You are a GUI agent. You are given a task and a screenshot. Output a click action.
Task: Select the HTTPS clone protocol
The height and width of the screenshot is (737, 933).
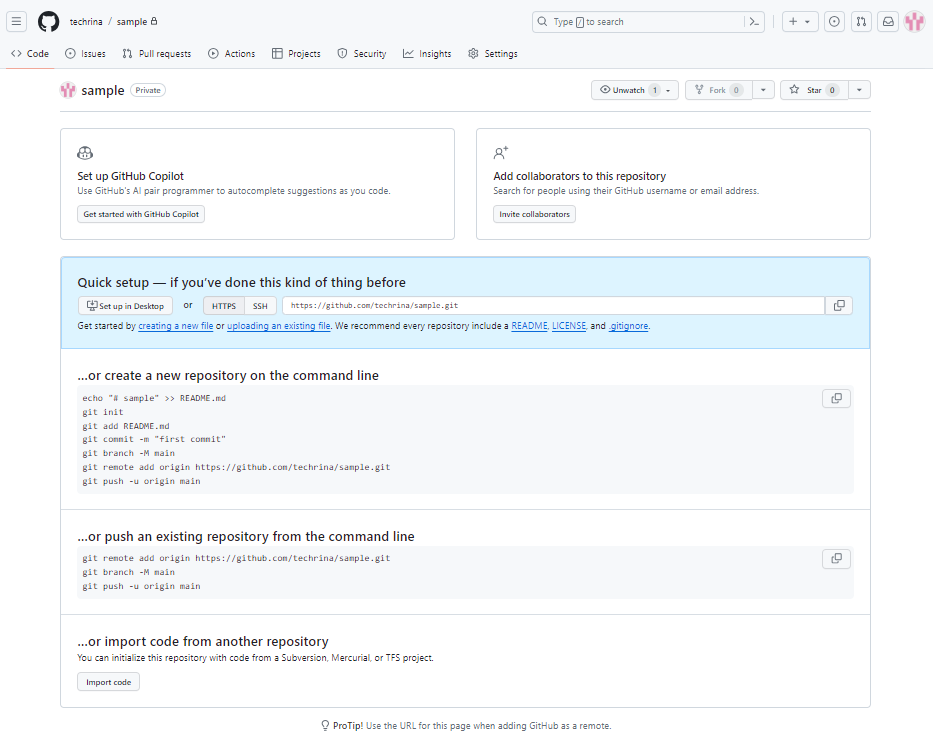pyautogui.click(x=224, y=306)
